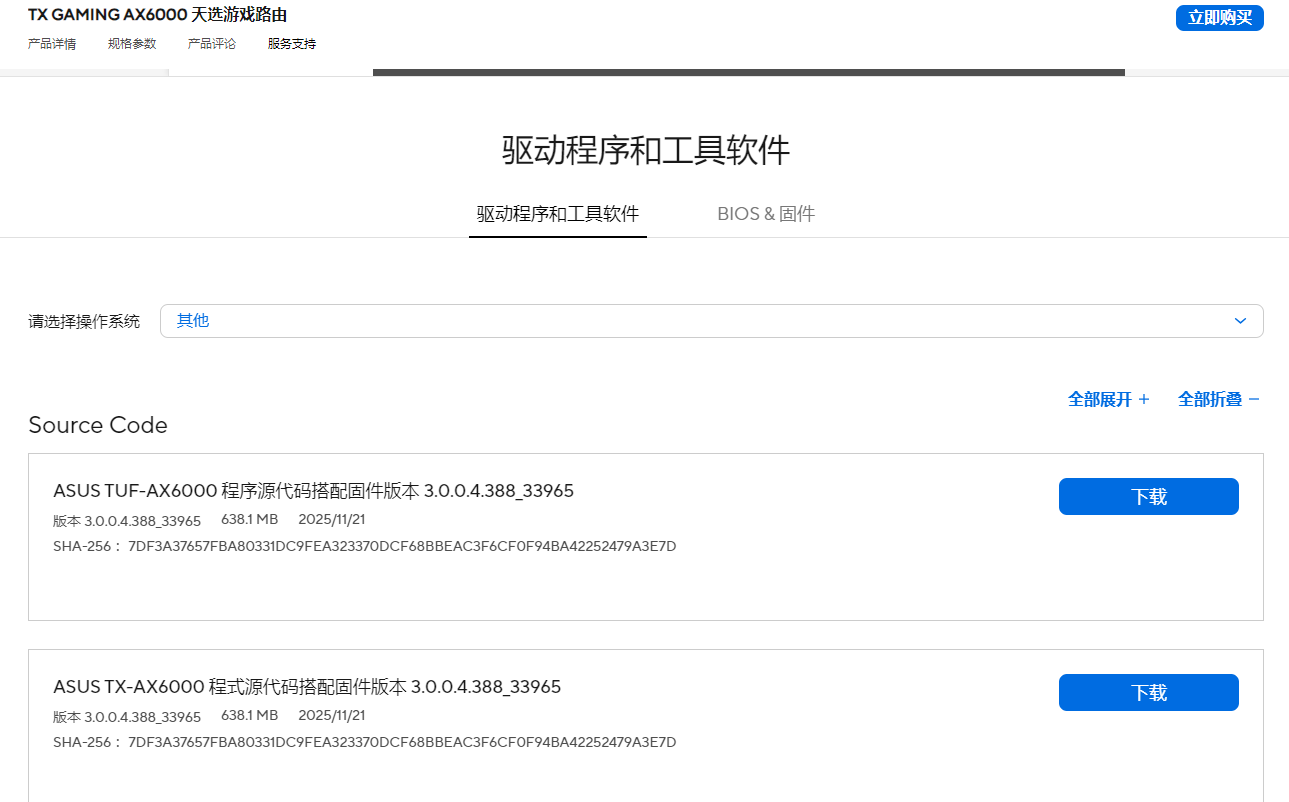This screenshot has height=802, width=1289.
Task: Switch to the BIOS & 固件 tab
Action: point(766,213)
